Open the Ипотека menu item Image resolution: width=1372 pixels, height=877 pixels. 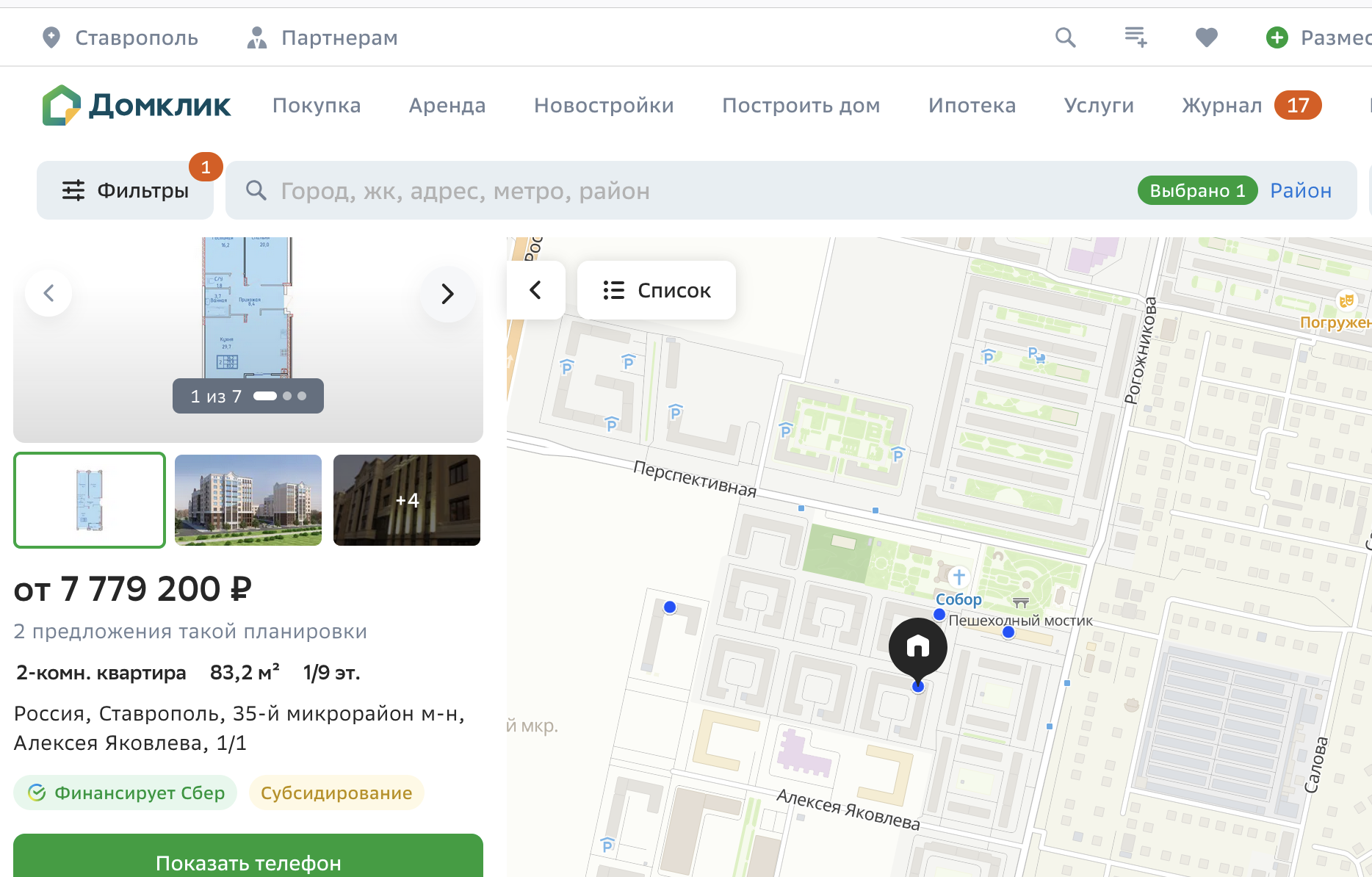click(x=972, y=105)
